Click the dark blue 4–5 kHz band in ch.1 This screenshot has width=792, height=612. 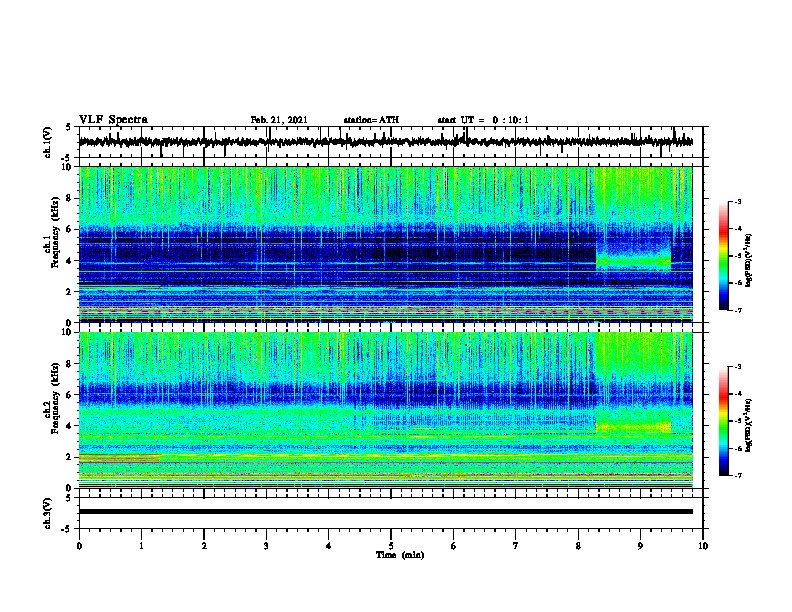click(336, 252)
